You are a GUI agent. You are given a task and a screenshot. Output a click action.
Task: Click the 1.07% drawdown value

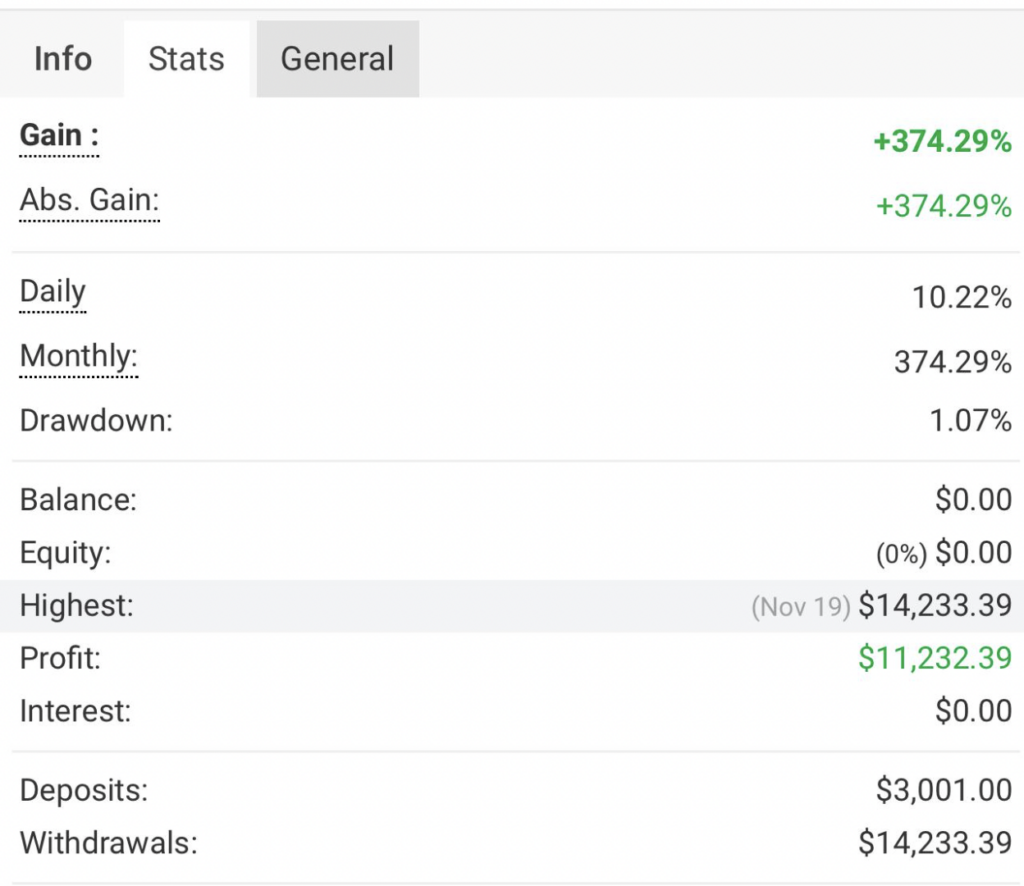point(970,420)
